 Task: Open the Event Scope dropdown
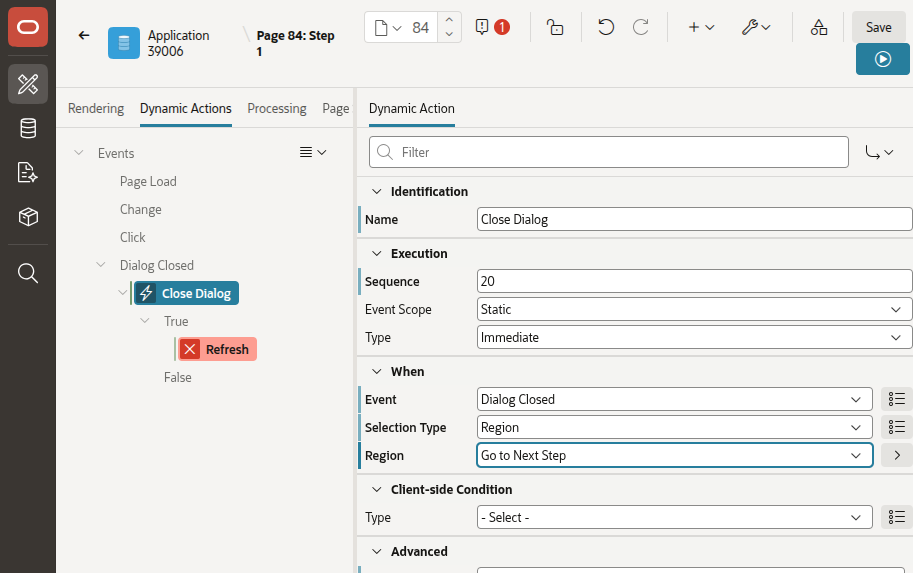click(694, 309)
